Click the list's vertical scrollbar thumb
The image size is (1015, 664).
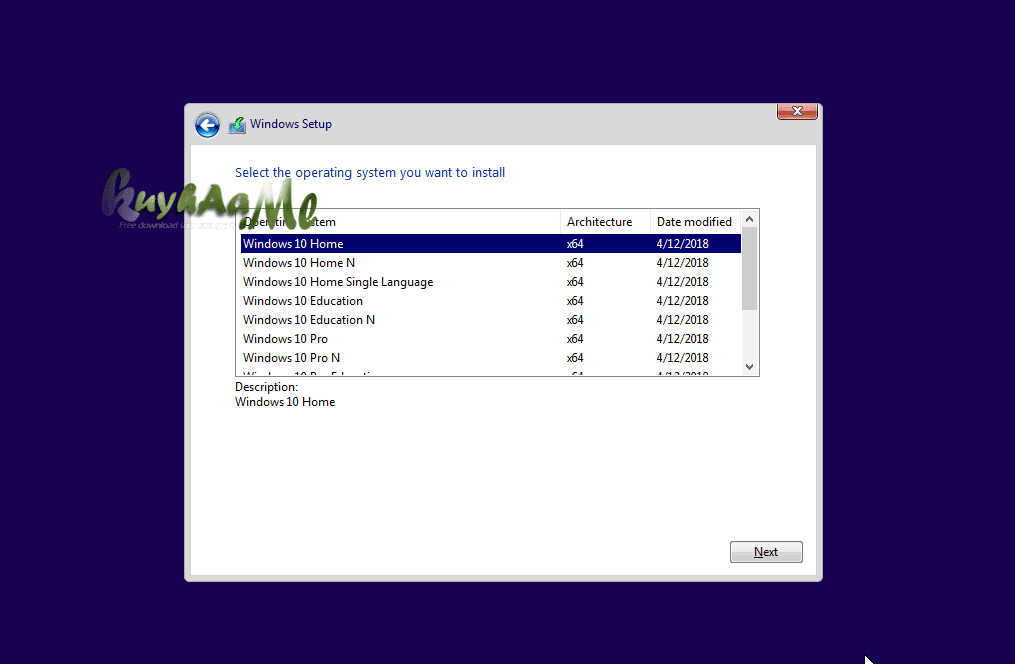point(750,269)
